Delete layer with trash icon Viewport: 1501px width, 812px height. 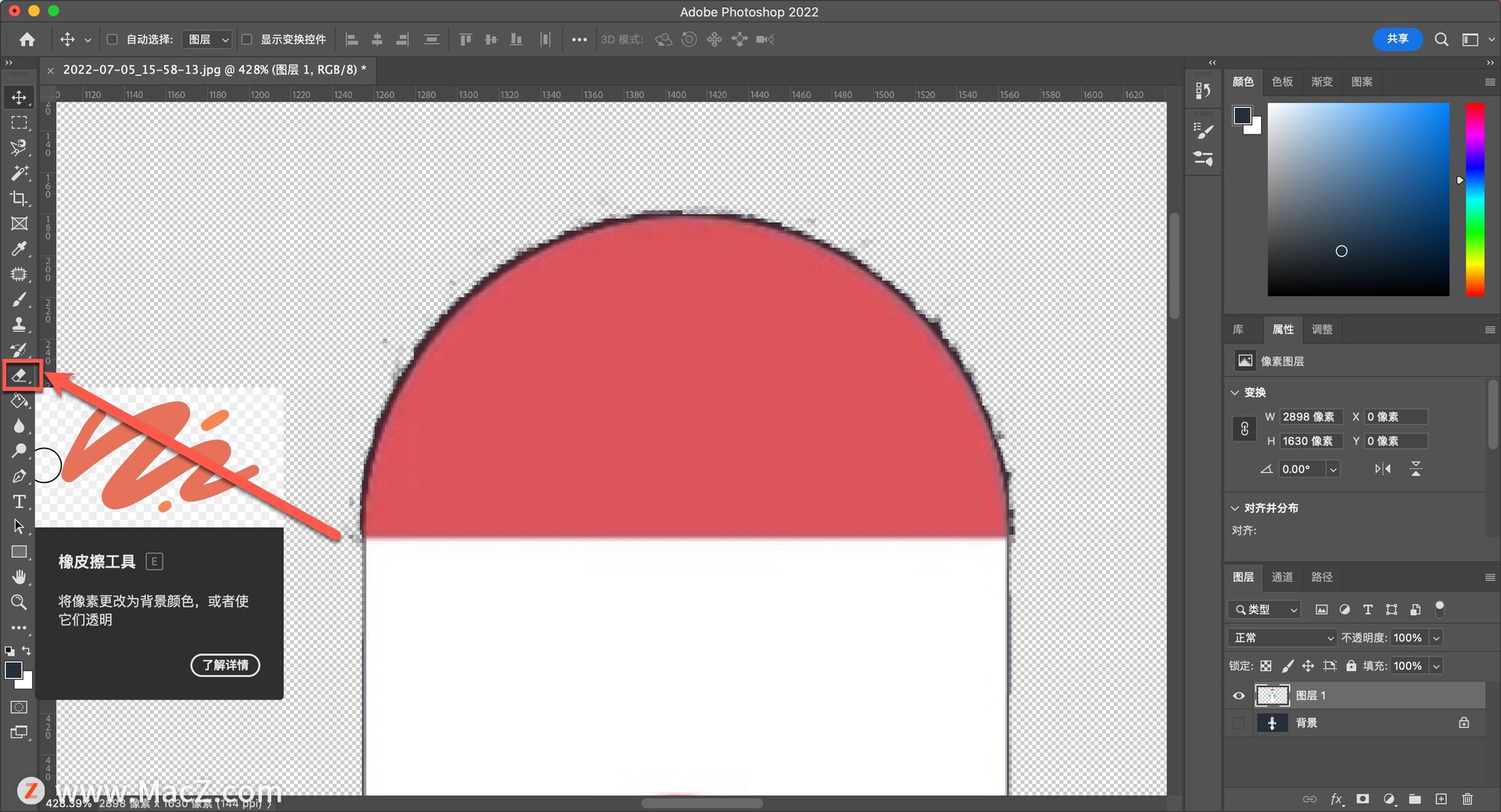(x=1467, y=799)
